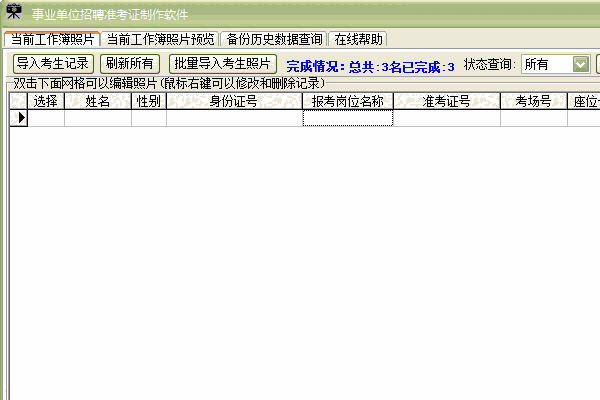Screen dimensions: 600x400
Task: Select the 姓名 column header
Action: 98,101
